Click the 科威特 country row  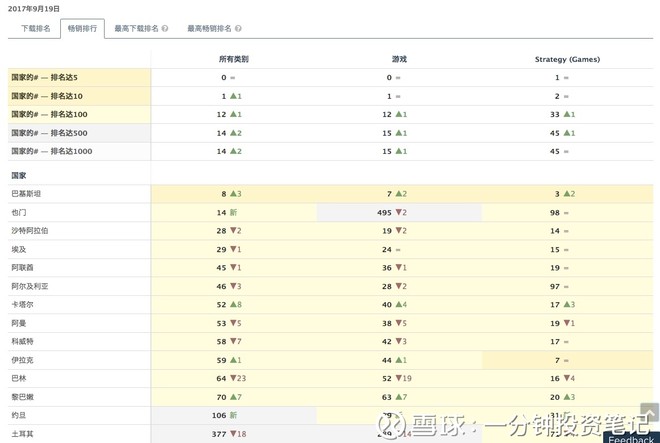coord(330,342)
